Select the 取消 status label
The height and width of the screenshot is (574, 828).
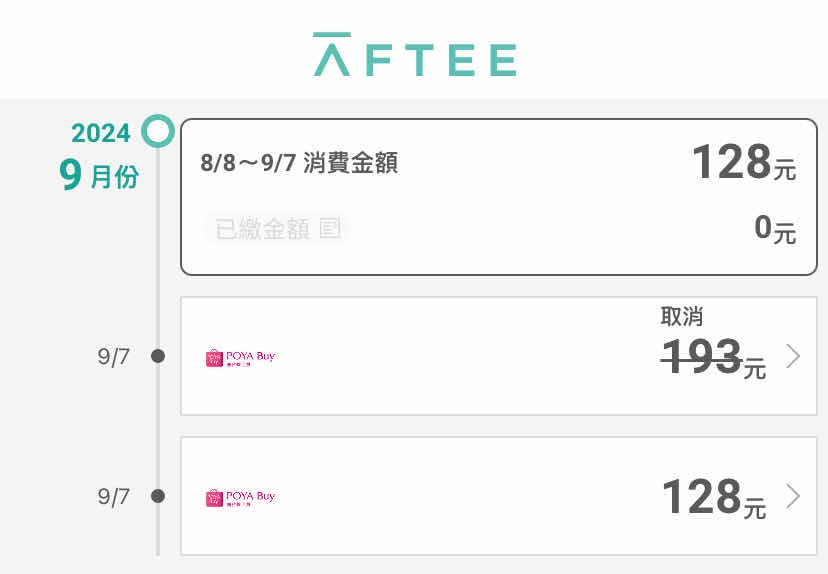(x=681, y=317)
